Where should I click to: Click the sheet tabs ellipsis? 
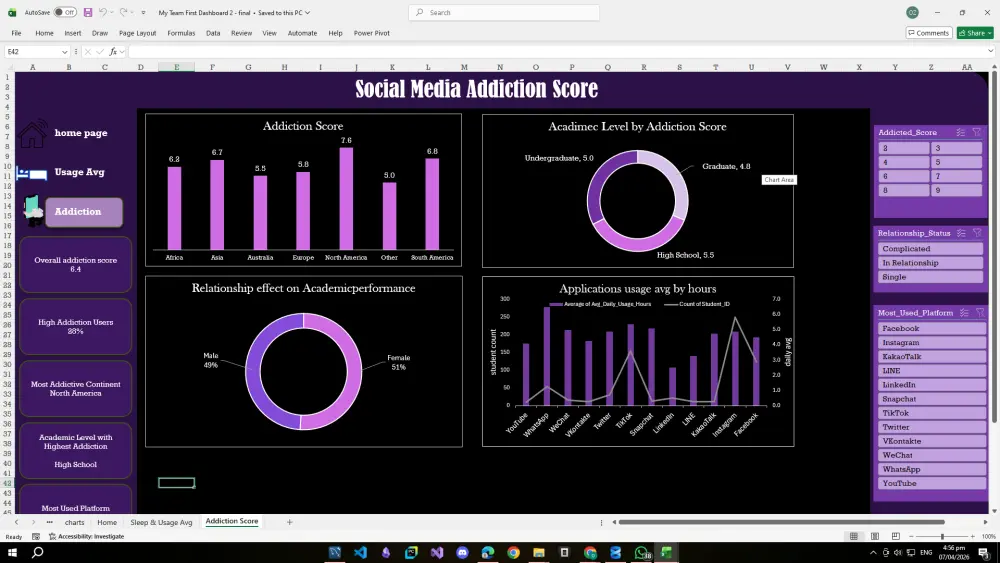click(49, 522)
